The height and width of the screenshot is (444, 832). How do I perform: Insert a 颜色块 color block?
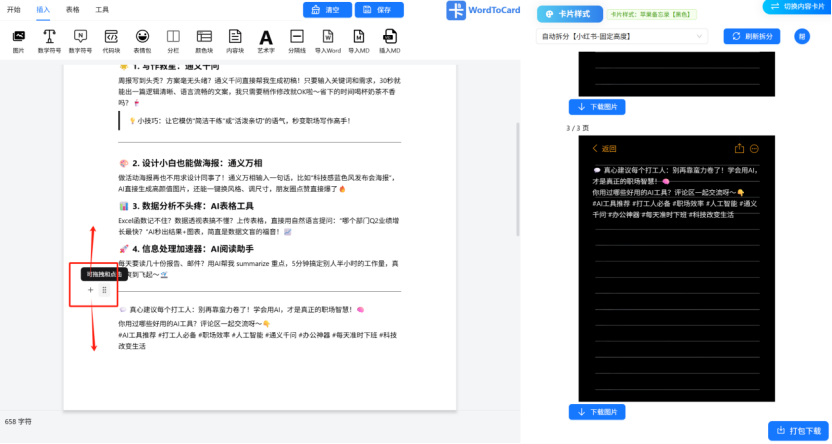(204, 42)
